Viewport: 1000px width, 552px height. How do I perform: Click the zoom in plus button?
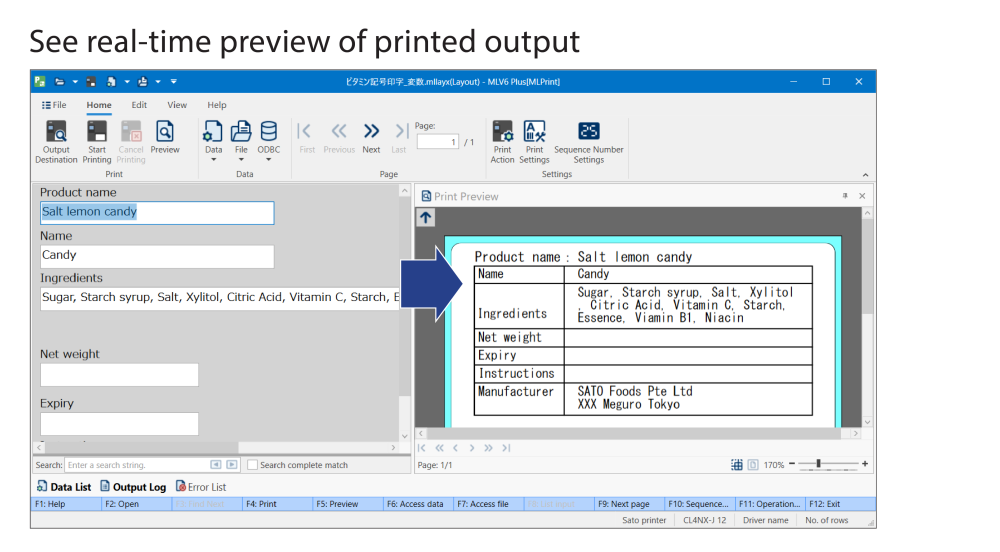click(865, 464)
